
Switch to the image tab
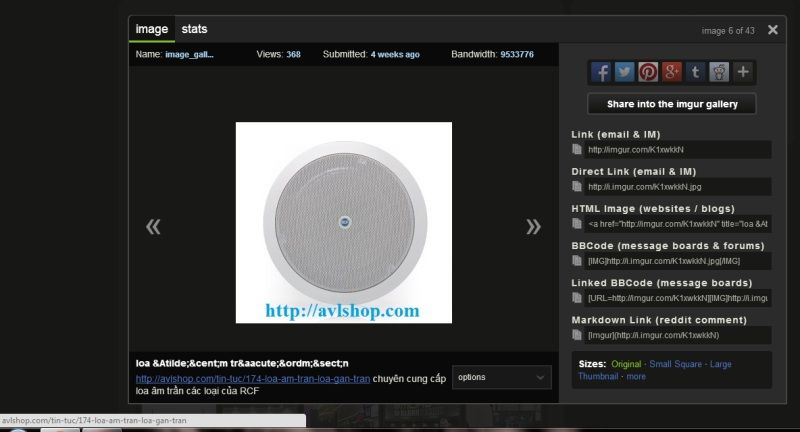(152, 29)
